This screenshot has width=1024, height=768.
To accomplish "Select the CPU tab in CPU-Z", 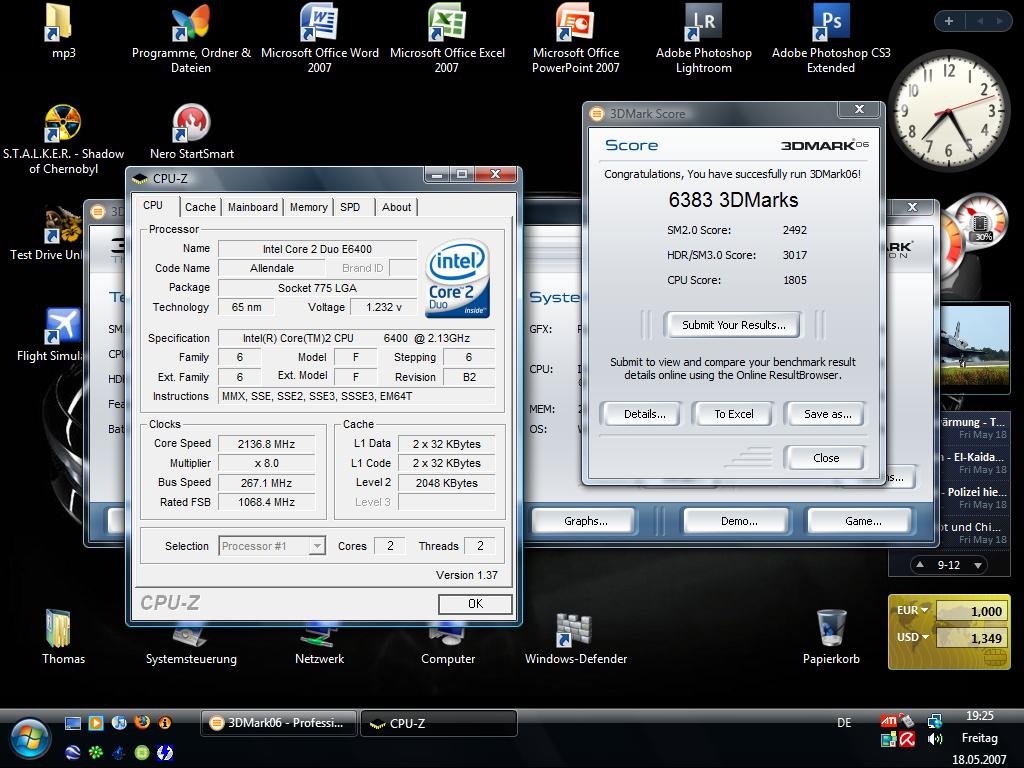I will coord(153,206).
